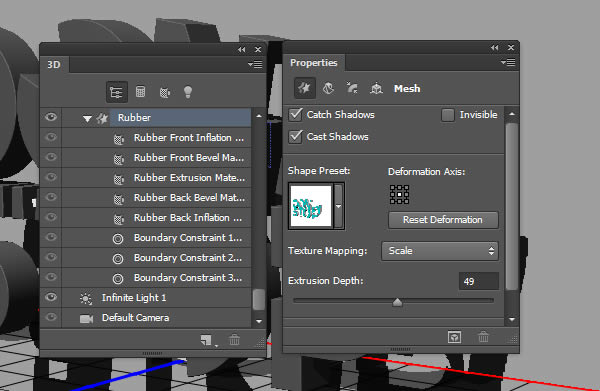Select Default Camera row
Viewport: 600px width, 391px height.
point(146,318)
